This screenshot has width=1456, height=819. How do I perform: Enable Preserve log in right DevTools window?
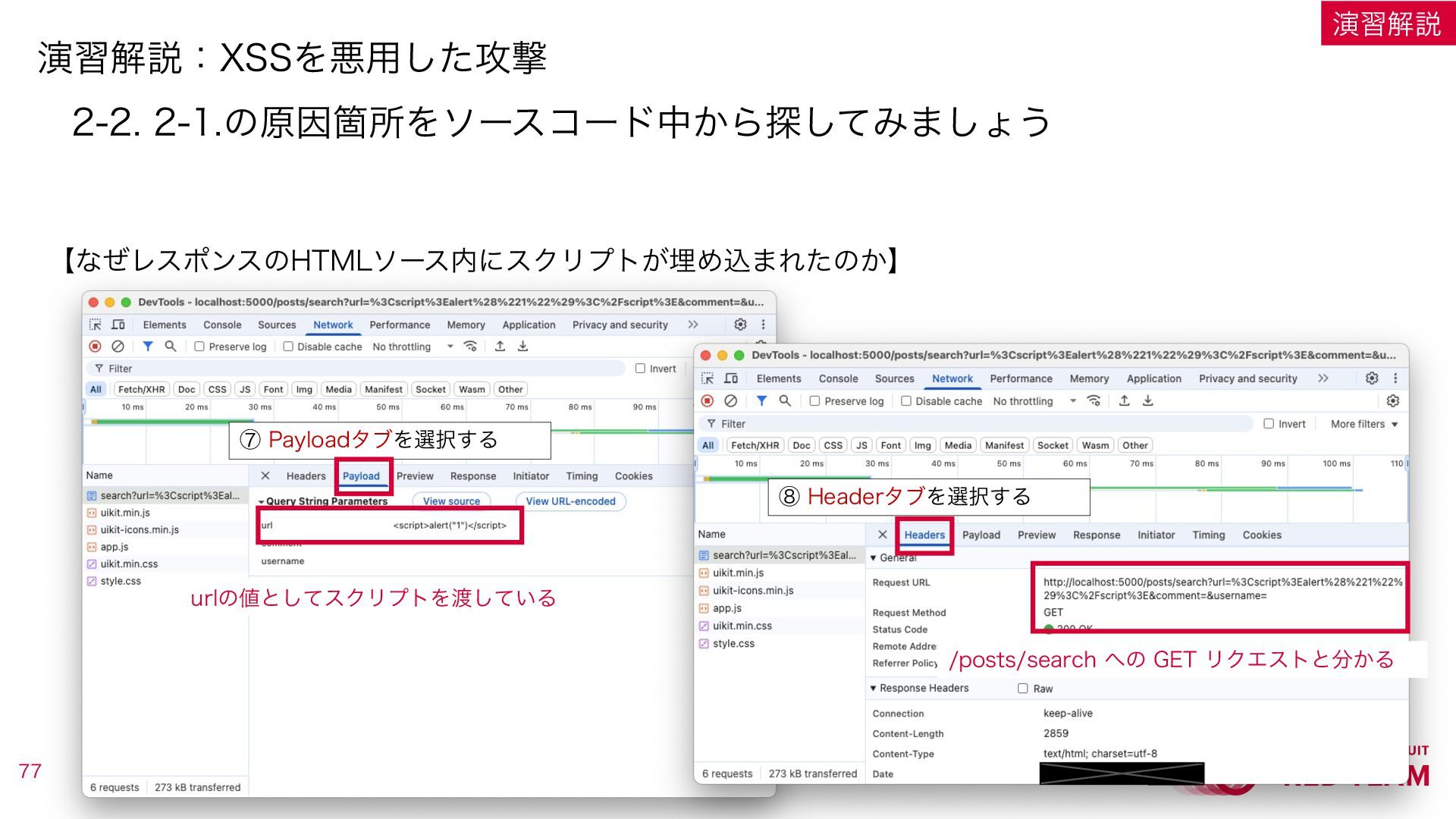click(x=814, y=401)
